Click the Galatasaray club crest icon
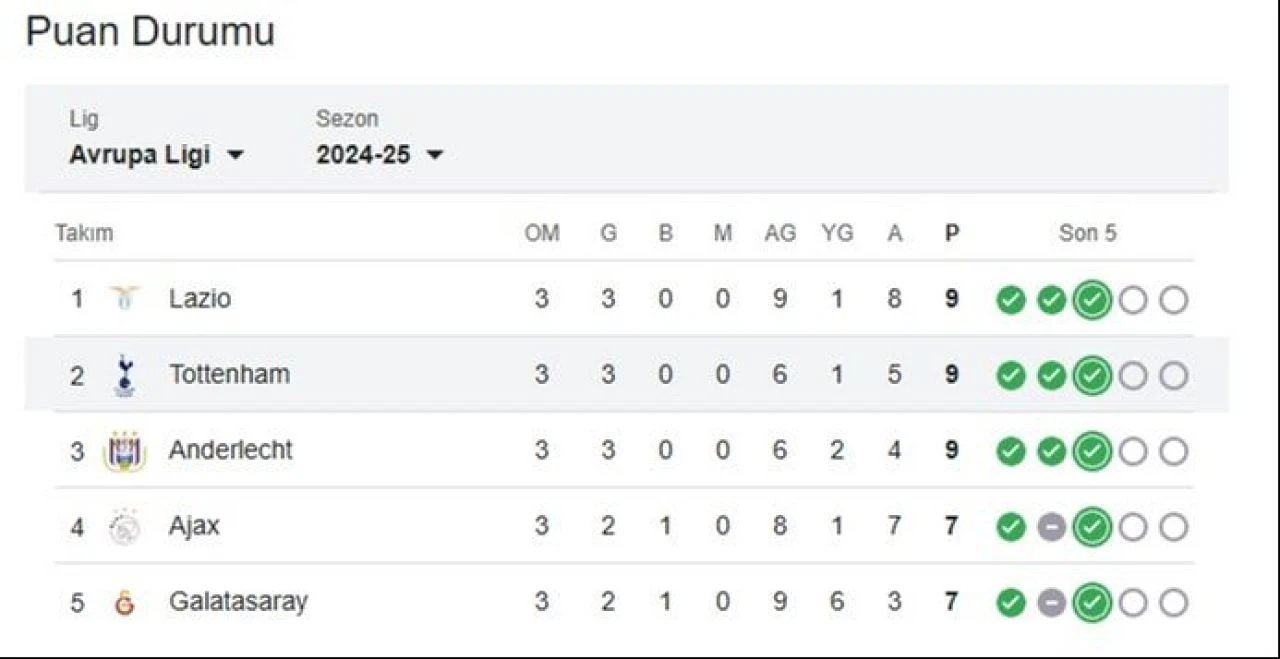 pyautogui.click(x=125, y=602)
